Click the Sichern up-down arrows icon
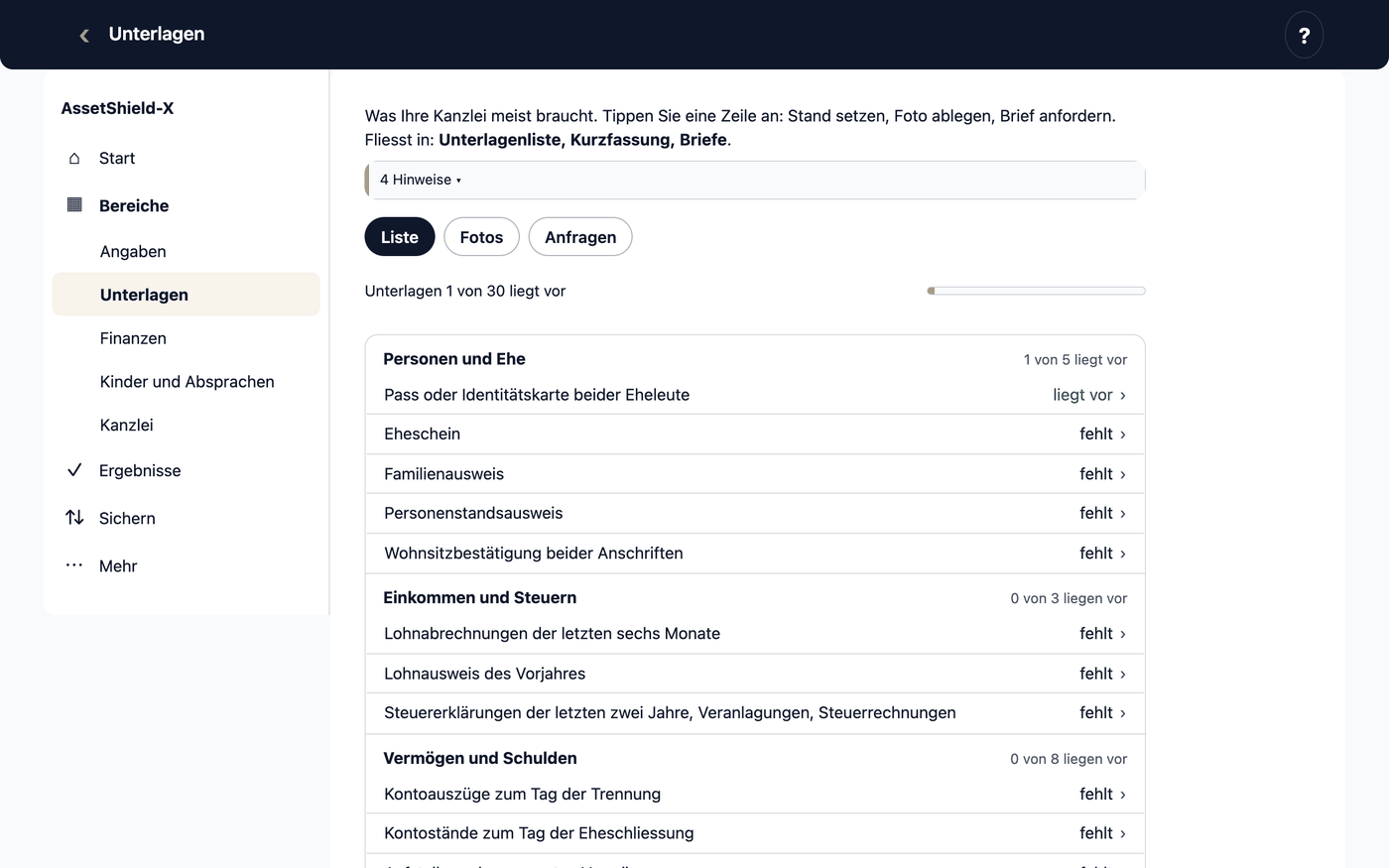 pos(74,518)
